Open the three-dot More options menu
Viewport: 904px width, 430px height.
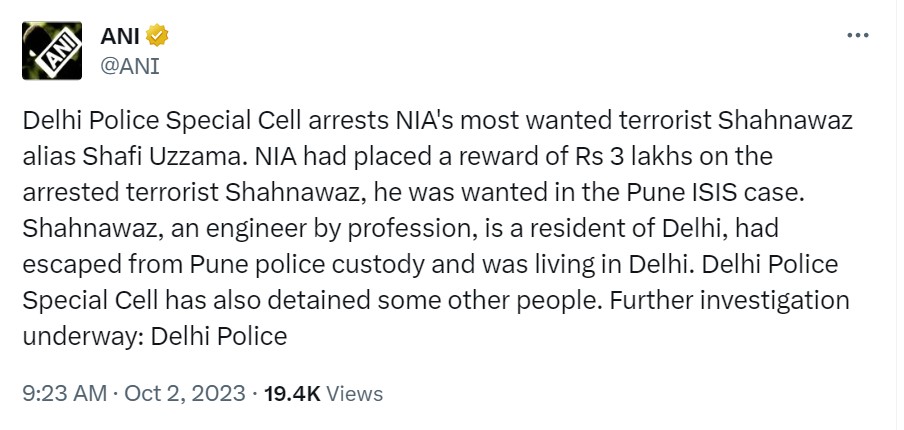click(x=858, y=35)
